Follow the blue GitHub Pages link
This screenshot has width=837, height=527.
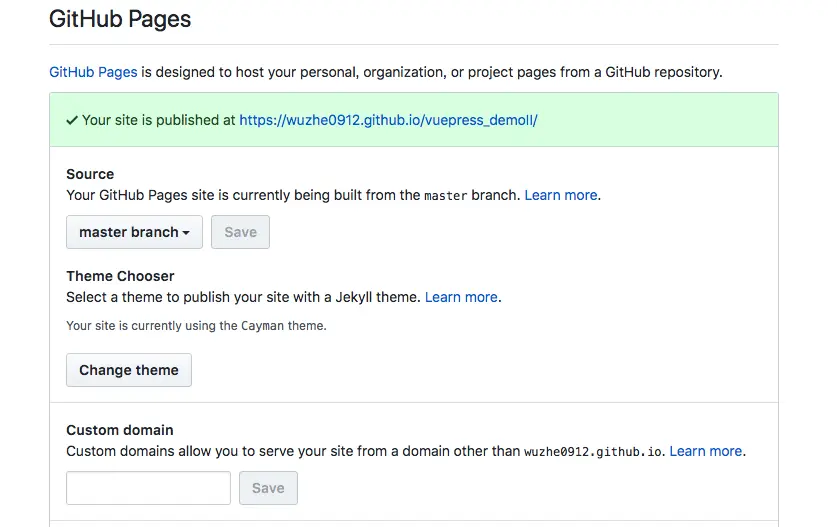(x=93, y=72)
